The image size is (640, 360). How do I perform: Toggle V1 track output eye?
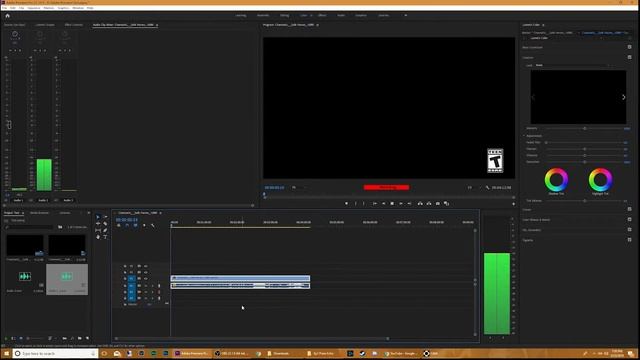tap(145, 279)
